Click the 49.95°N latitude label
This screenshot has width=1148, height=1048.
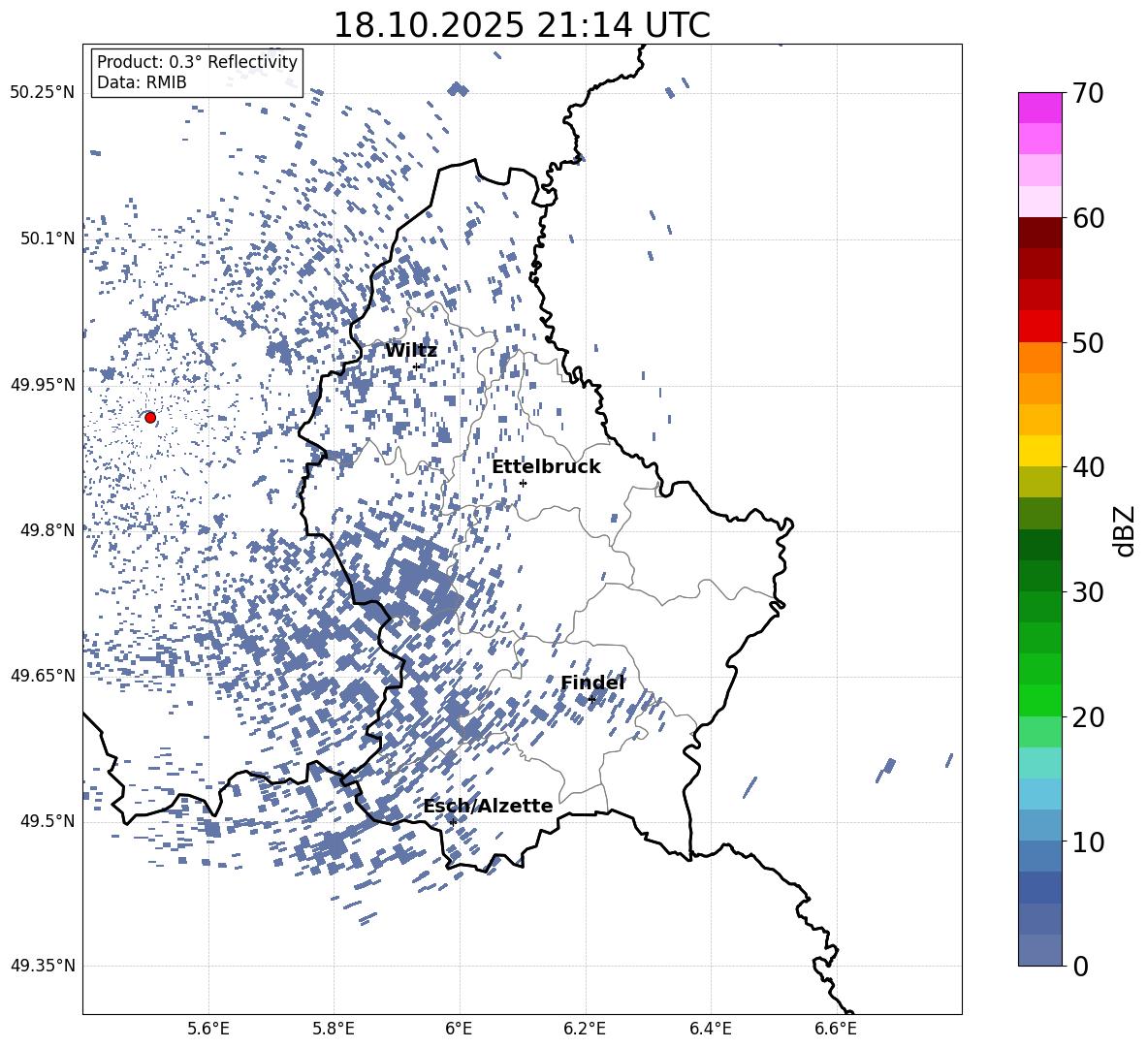point(43,384)
